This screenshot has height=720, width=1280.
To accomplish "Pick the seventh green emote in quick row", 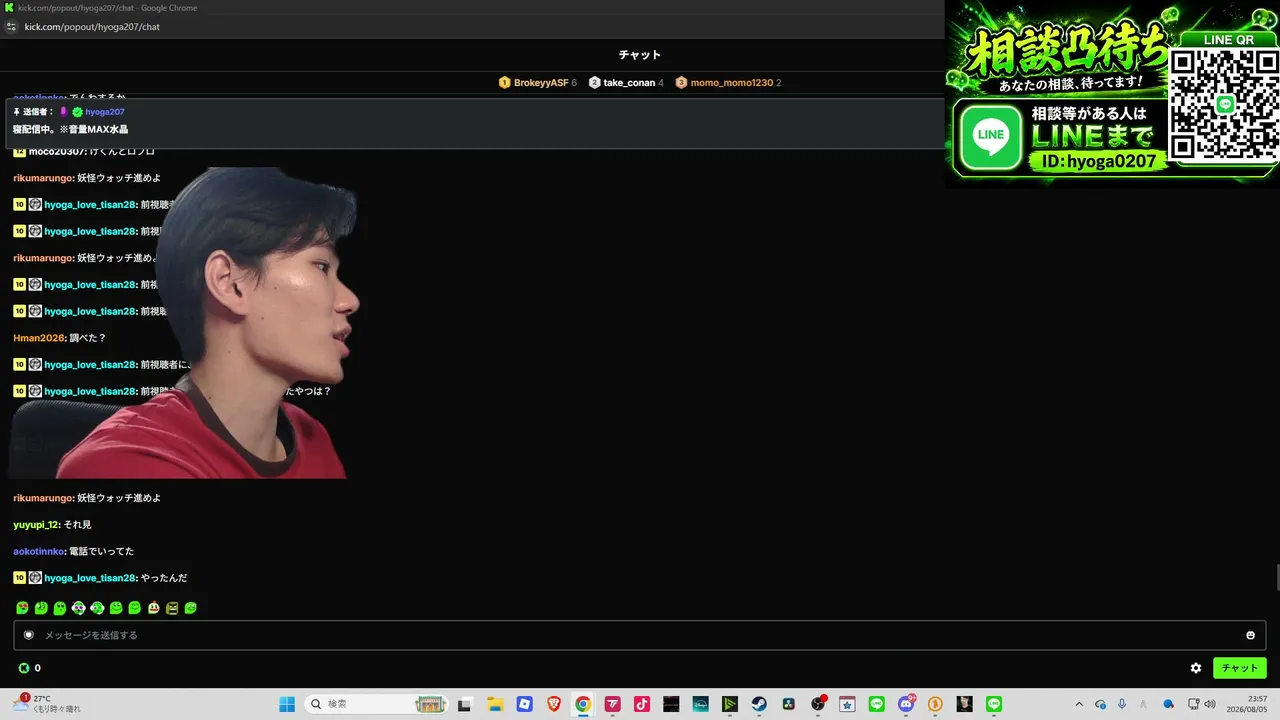I will 134,608.
